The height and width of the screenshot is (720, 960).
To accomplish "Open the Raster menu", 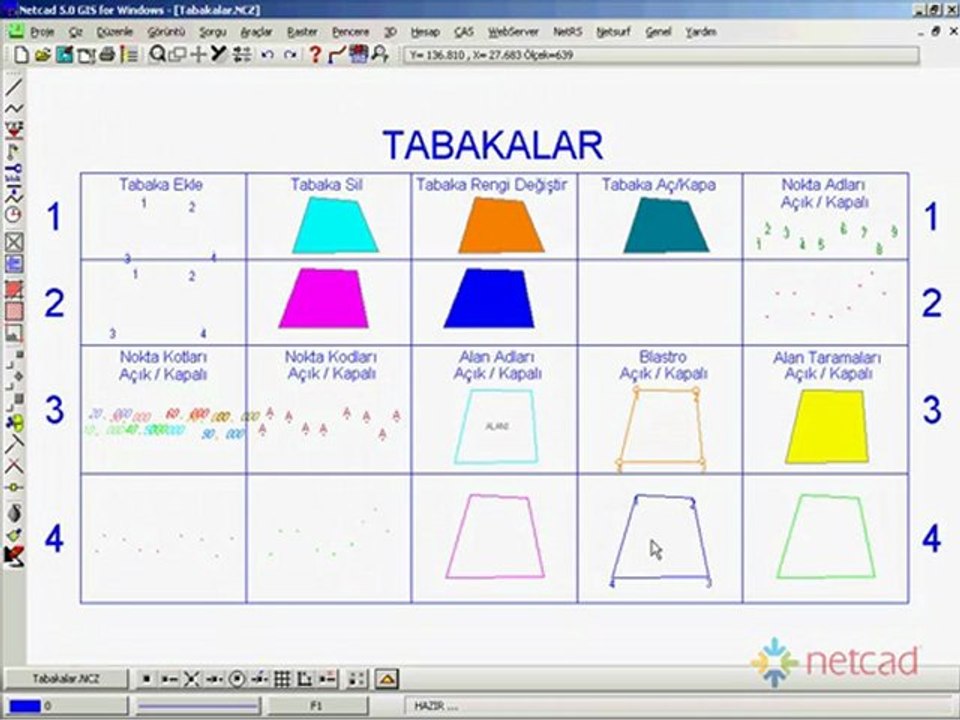I will [302, 32].
